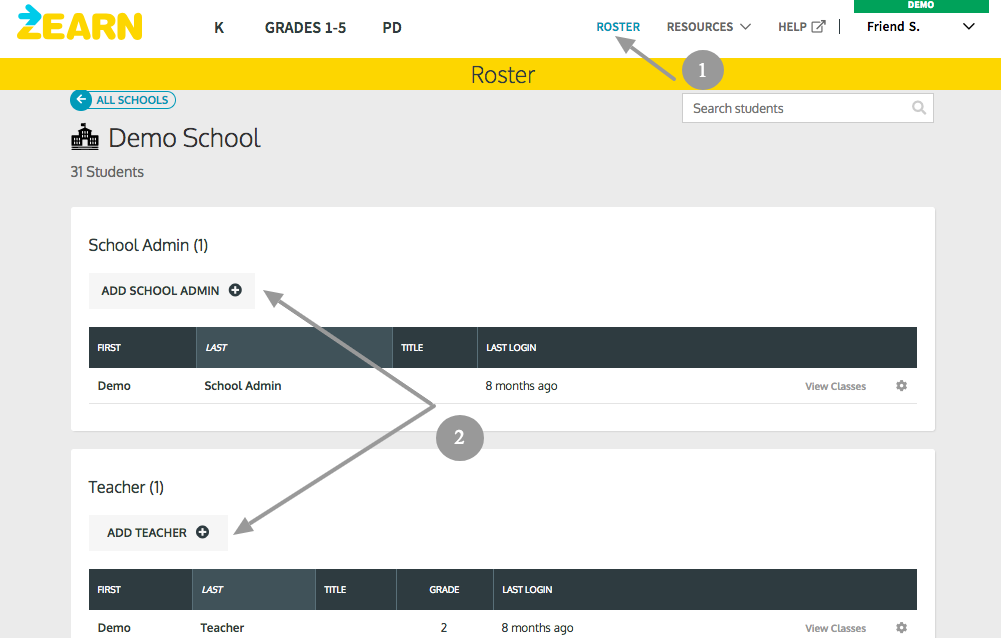Click the 31 Students count text
1001x638 pixels.
coord(107,172)
